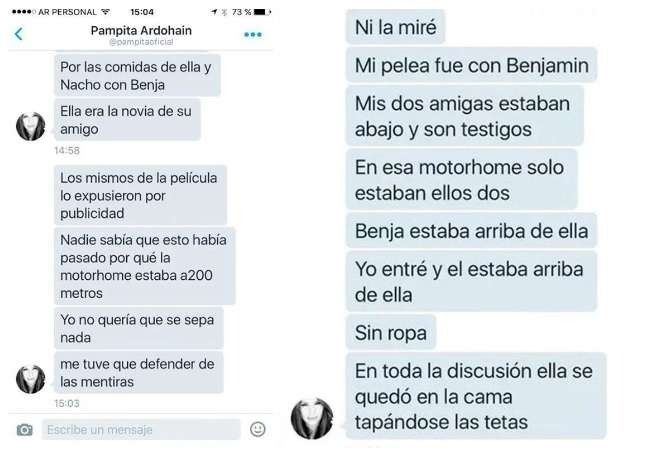The height and width of the screenshot is (449, 647).
Task: Tap the avatar beside 14:58 message
Action: click(31, 126)
